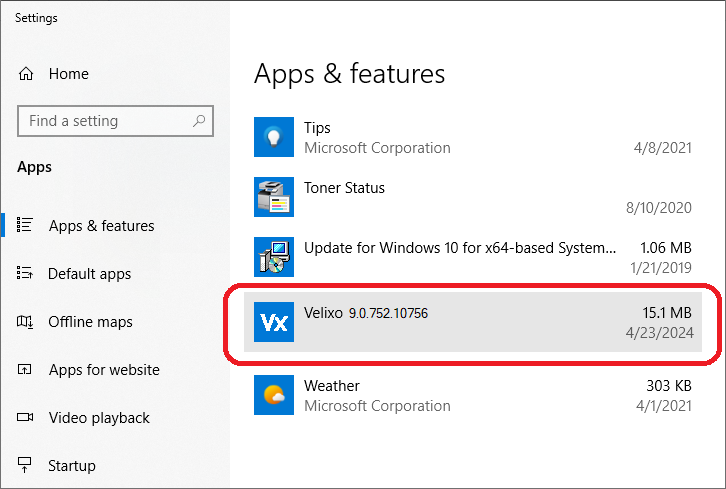Open Offline maps section

click(90, 322)
